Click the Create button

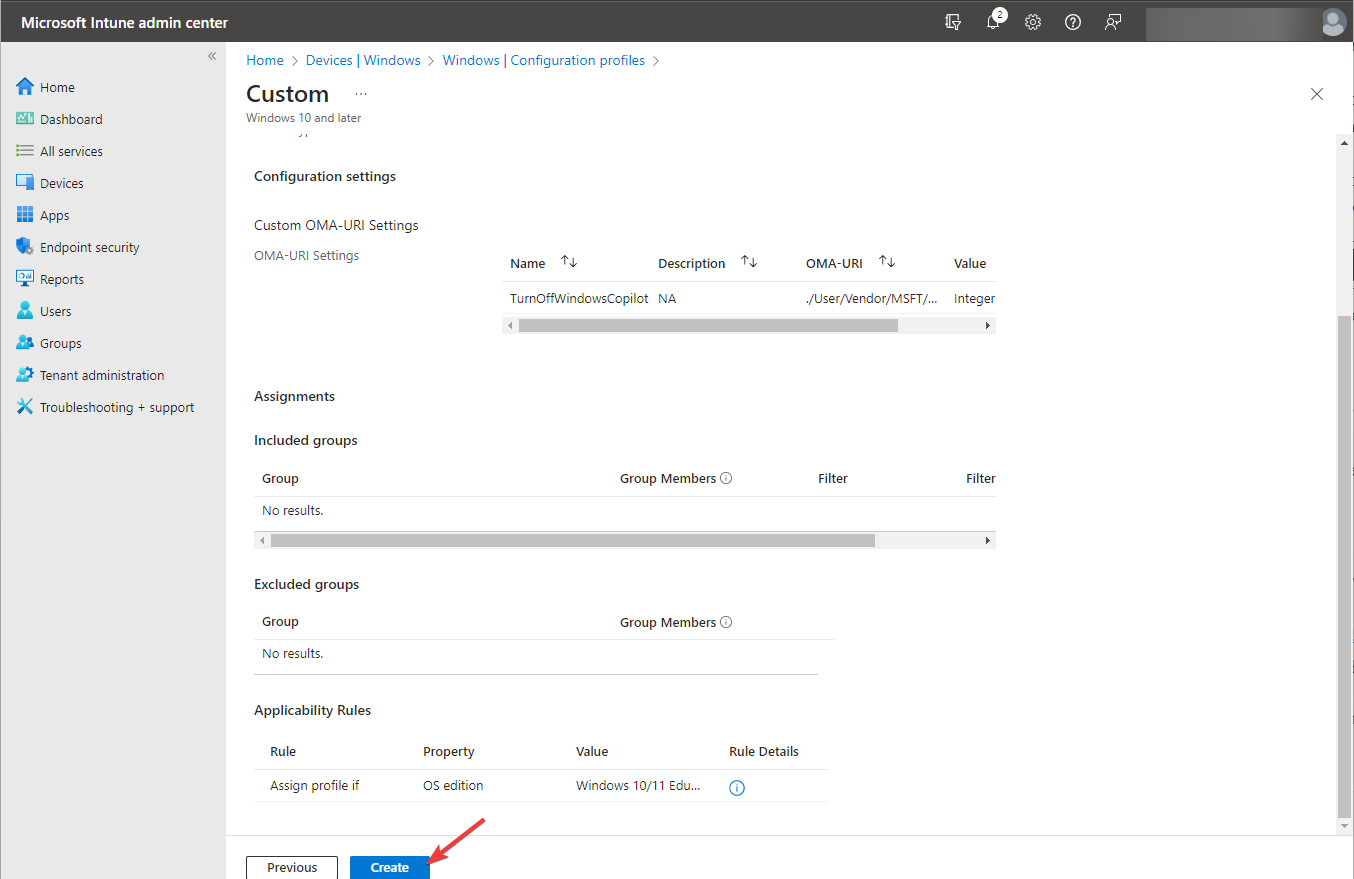tap(389, 867)
